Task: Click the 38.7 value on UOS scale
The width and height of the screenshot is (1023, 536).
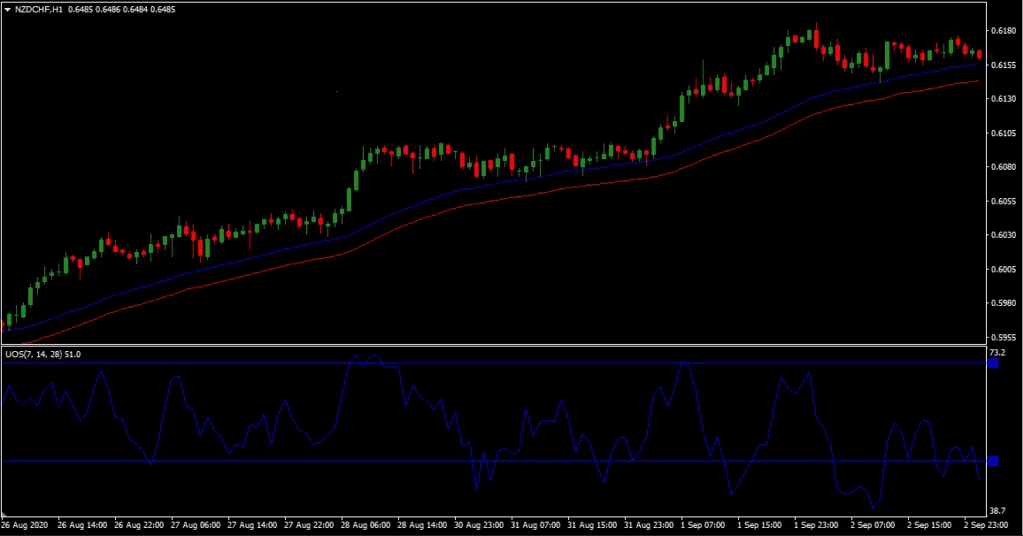Action: (997, 510)
